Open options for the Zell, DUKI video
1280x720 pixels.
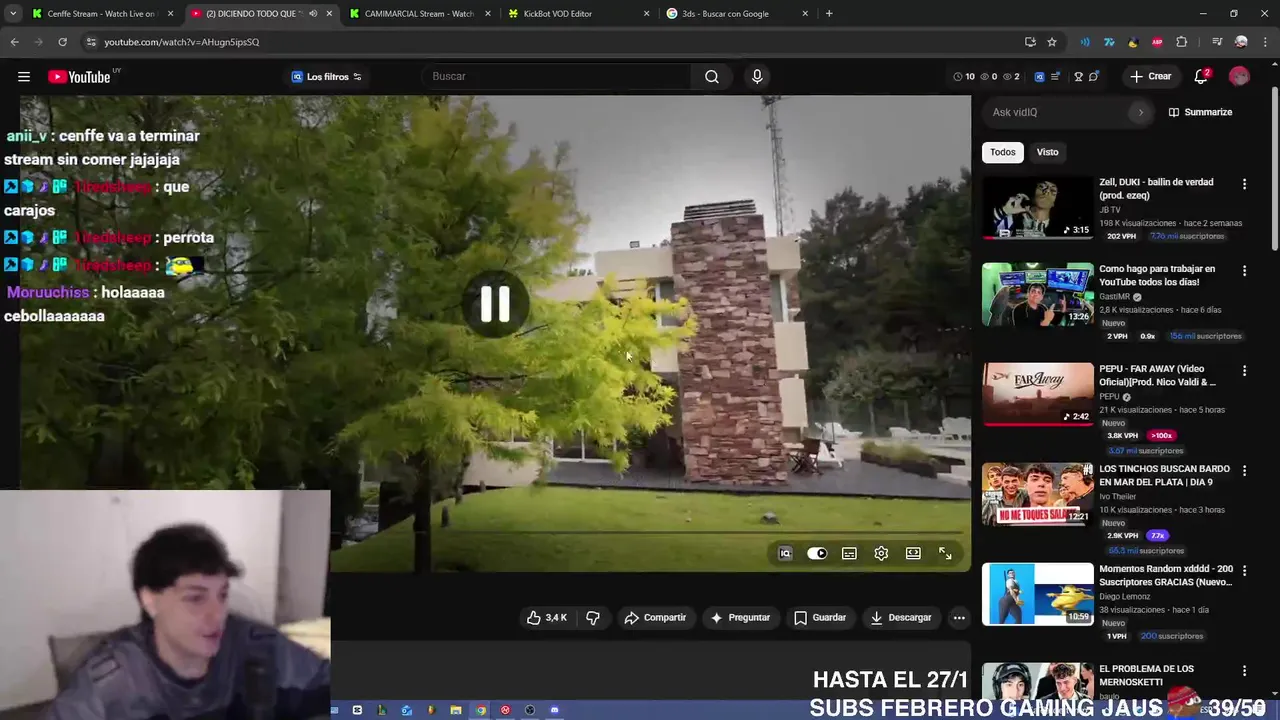(1244, 184)
